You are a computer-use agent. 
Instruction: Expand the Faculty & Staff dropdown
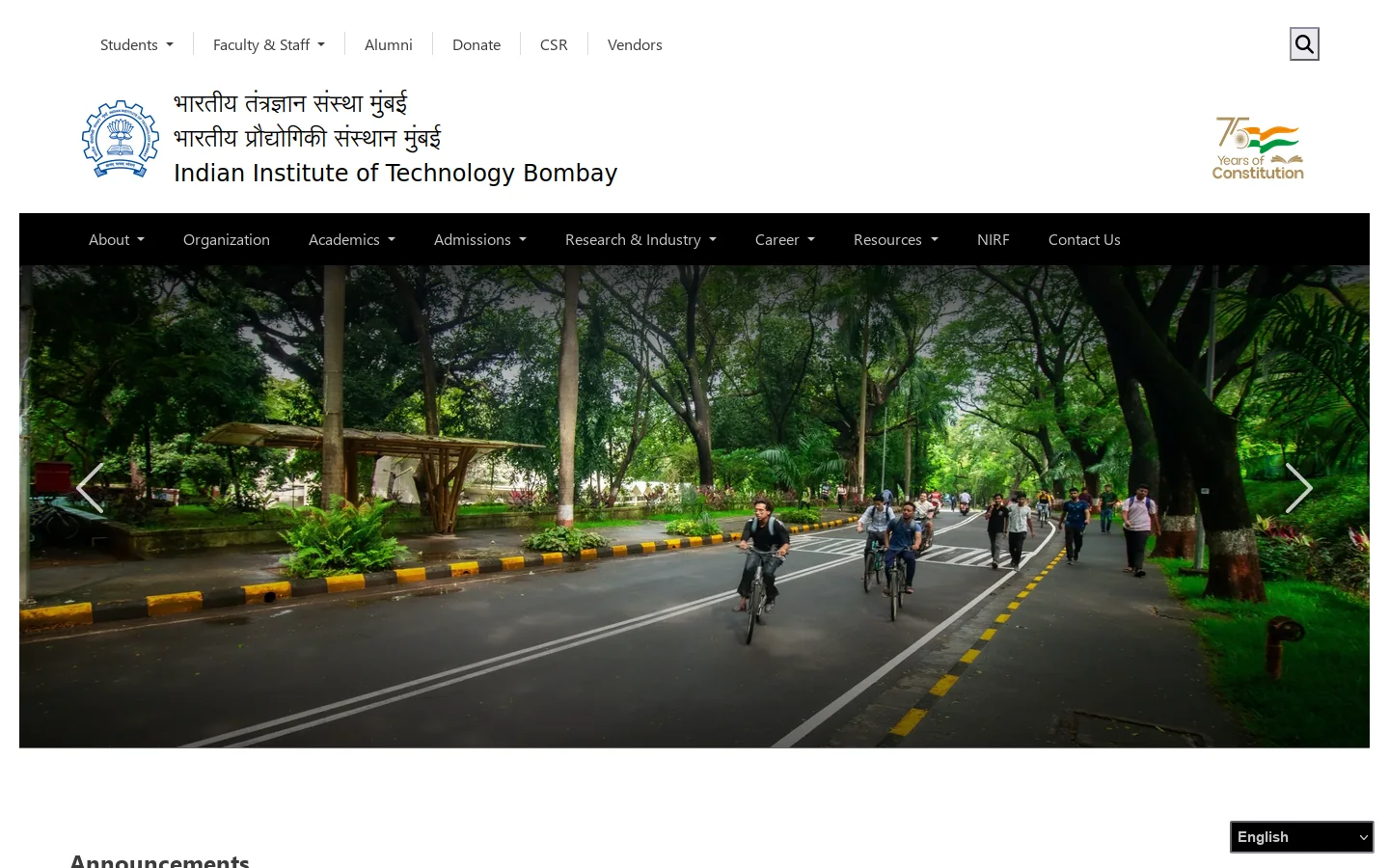269,44
